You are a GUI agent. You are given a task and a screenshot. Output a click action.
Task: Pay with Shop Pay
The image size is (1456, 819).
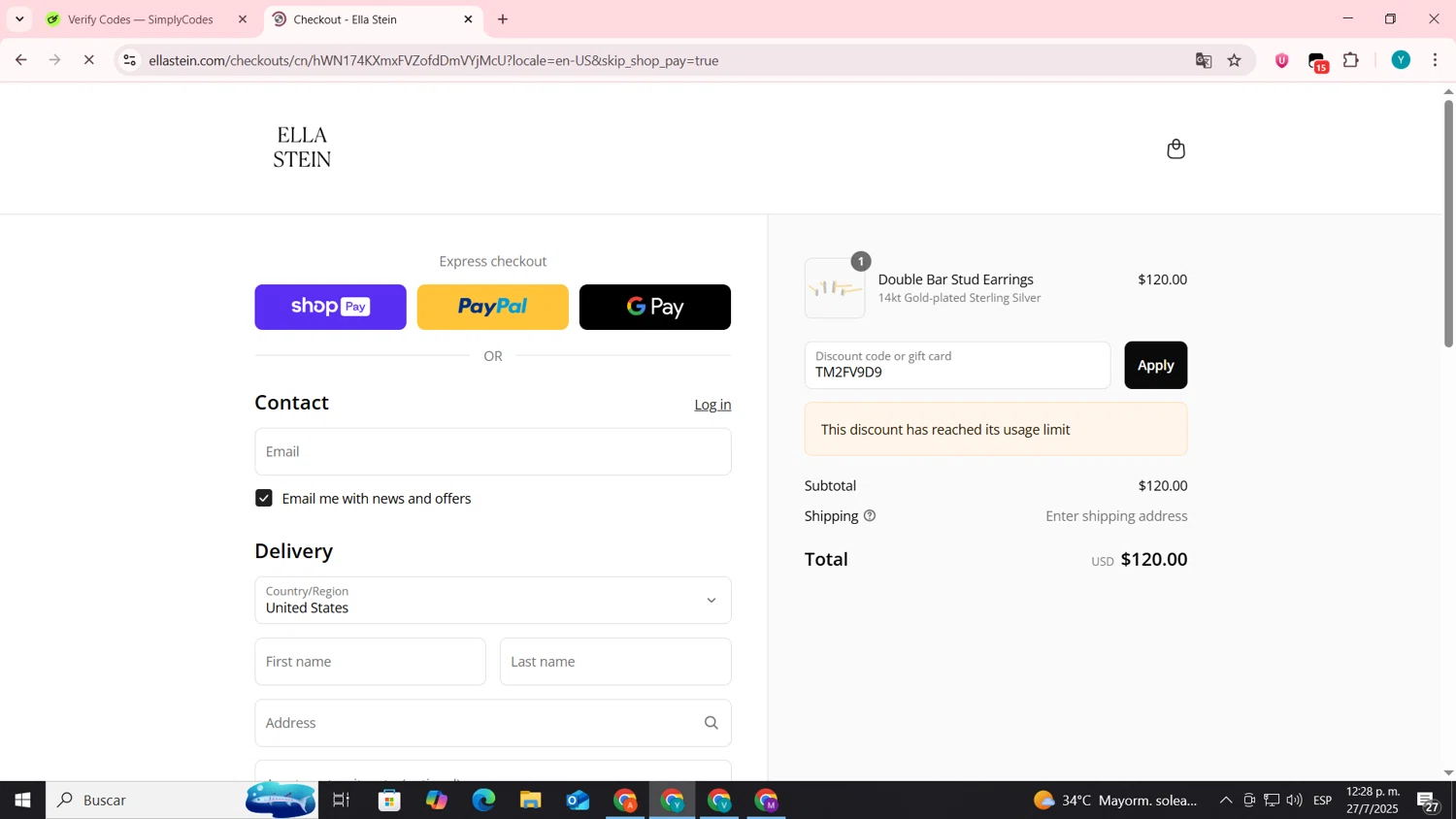pos(330,307)
